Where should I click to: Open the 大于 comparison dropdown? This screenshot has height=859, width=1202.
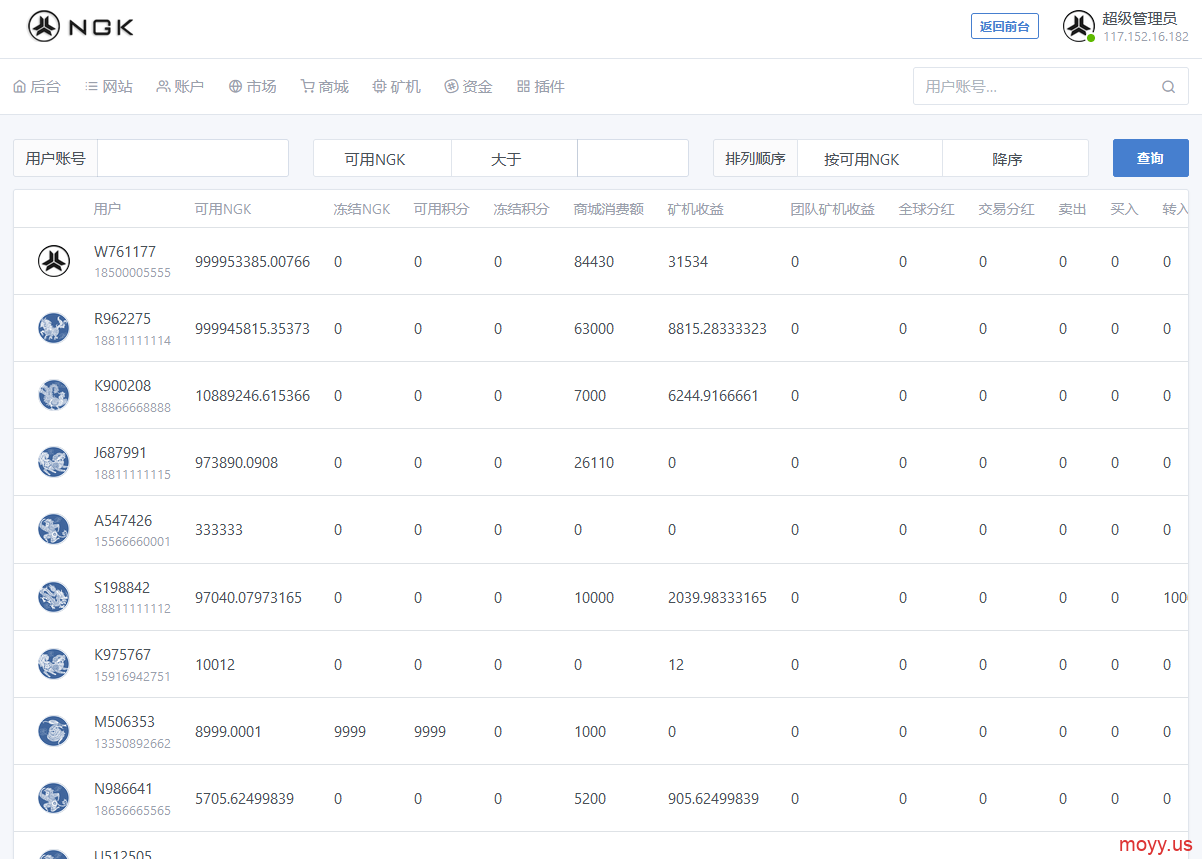pyautogui.click(x=514, y=158)
